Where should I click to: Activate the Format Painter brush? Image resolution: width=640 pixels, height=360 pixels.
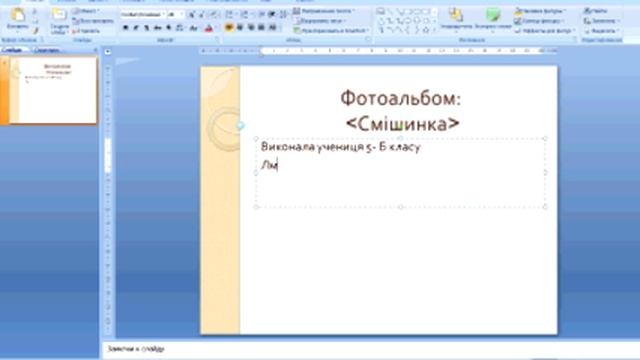[35, 30]
